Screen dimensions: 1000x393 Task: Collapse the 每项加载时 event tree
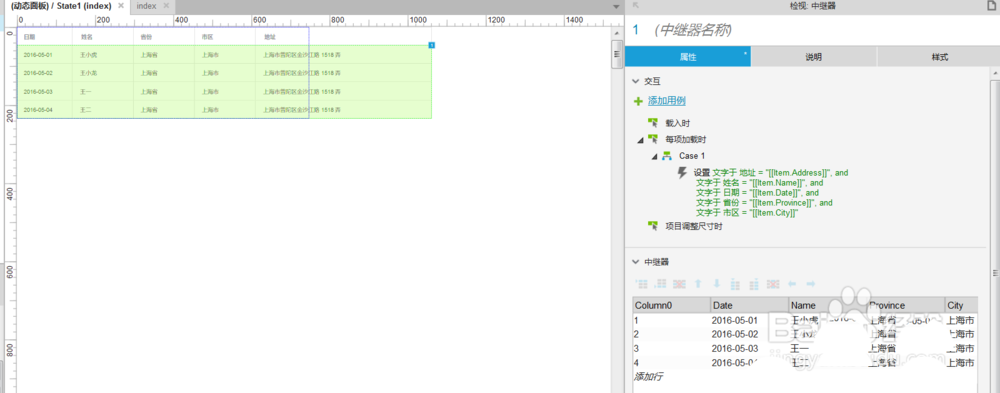641,140
